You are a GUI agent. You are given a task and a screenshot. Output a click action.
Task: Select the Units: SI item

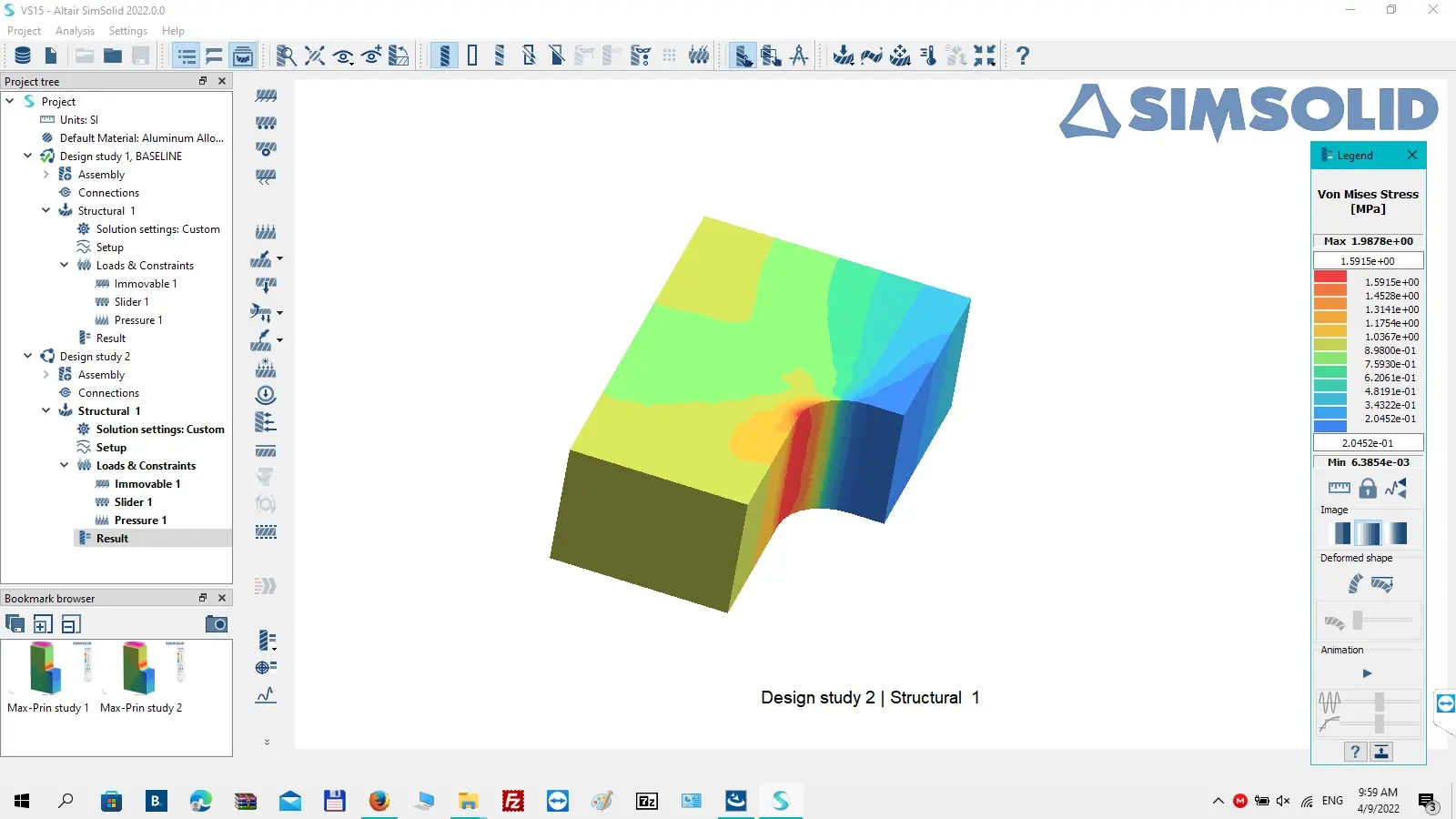[78, 120]
